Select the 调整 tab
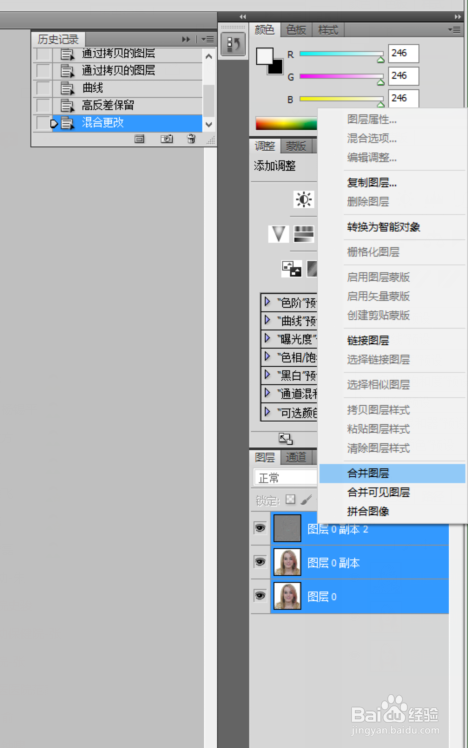 tap(265, 146)
